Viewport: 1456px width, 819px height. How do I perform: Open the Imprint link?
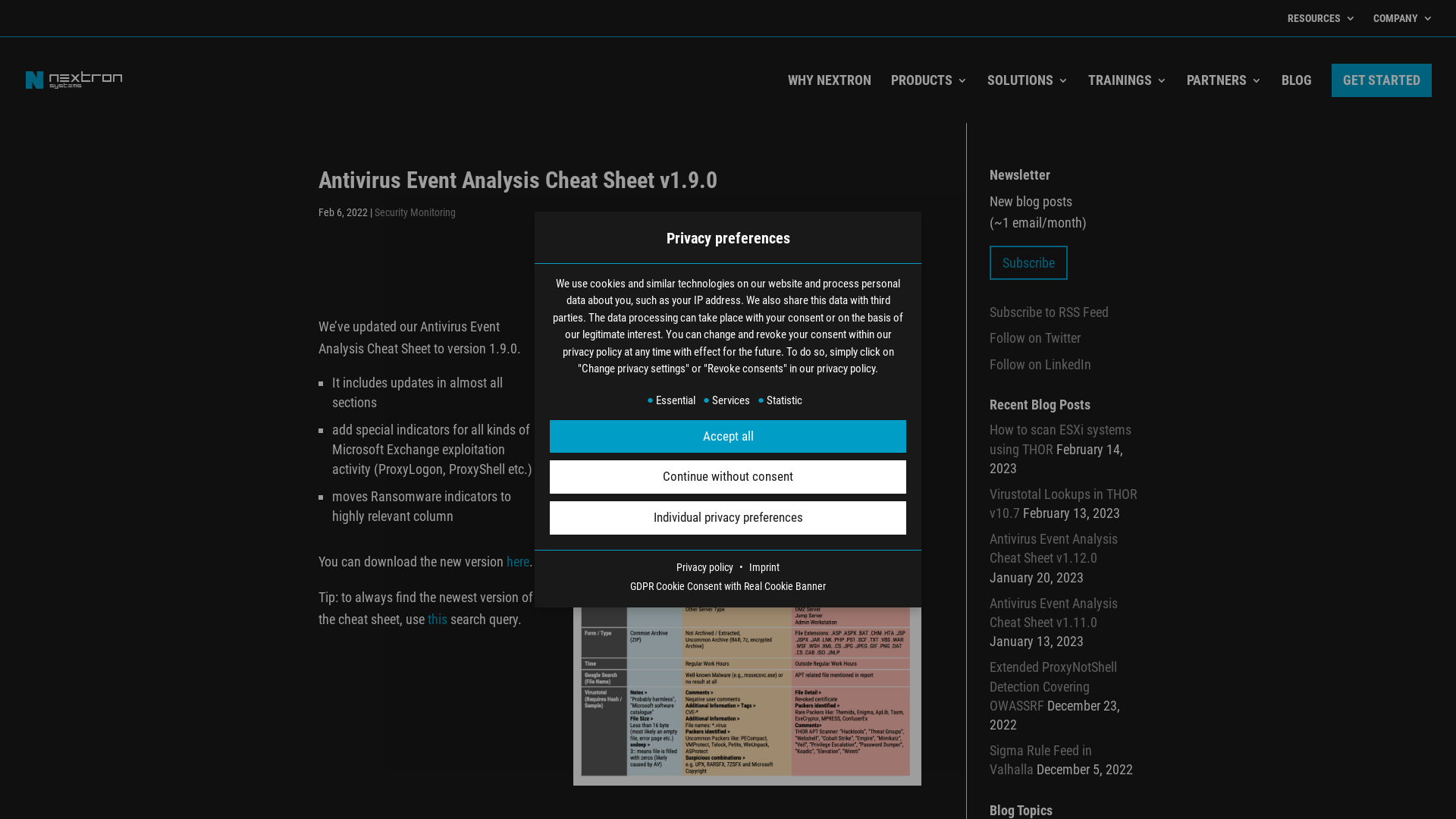point(764,567)
